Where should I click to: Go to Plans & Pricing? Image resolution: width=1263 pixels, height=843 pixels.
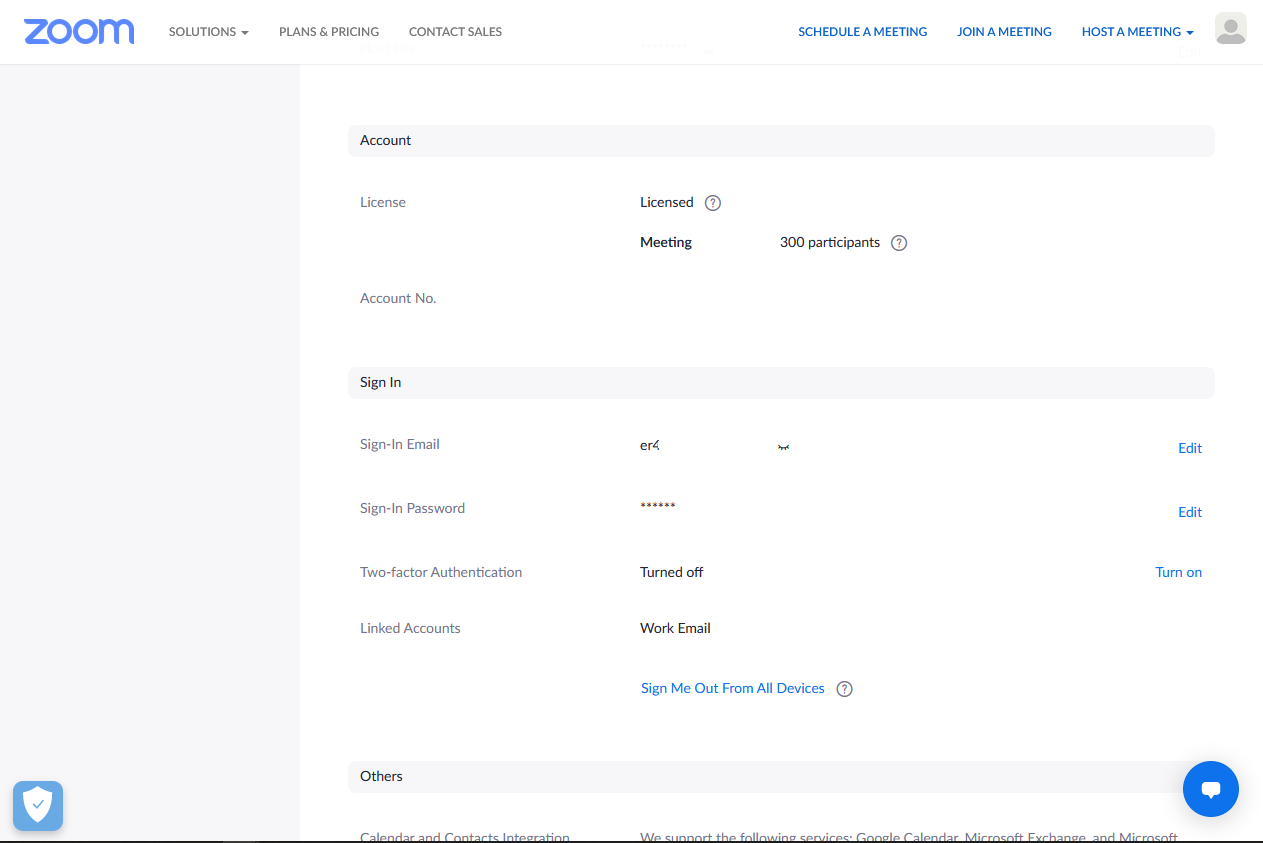click(x=329, y=32)
